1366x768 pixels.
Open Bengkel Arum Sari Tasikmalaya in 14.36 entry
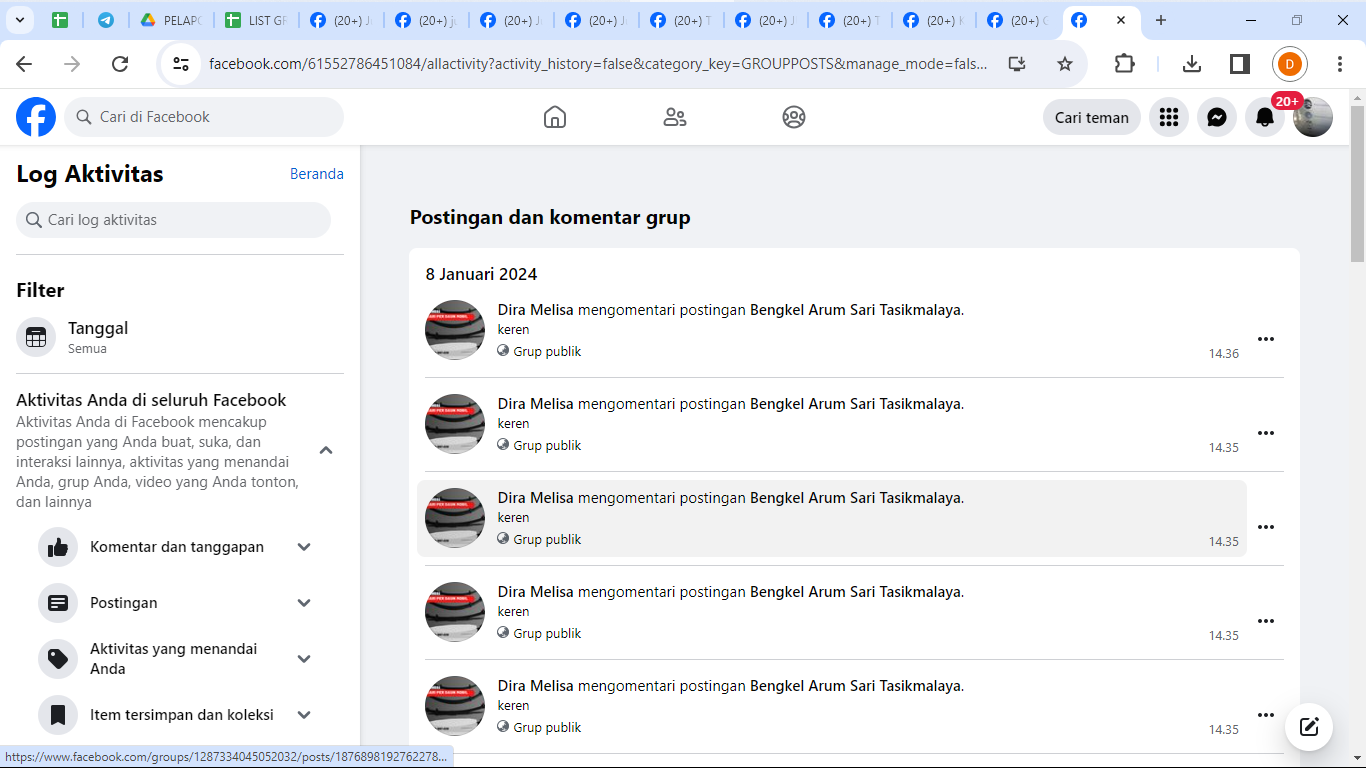pos(855,310)
